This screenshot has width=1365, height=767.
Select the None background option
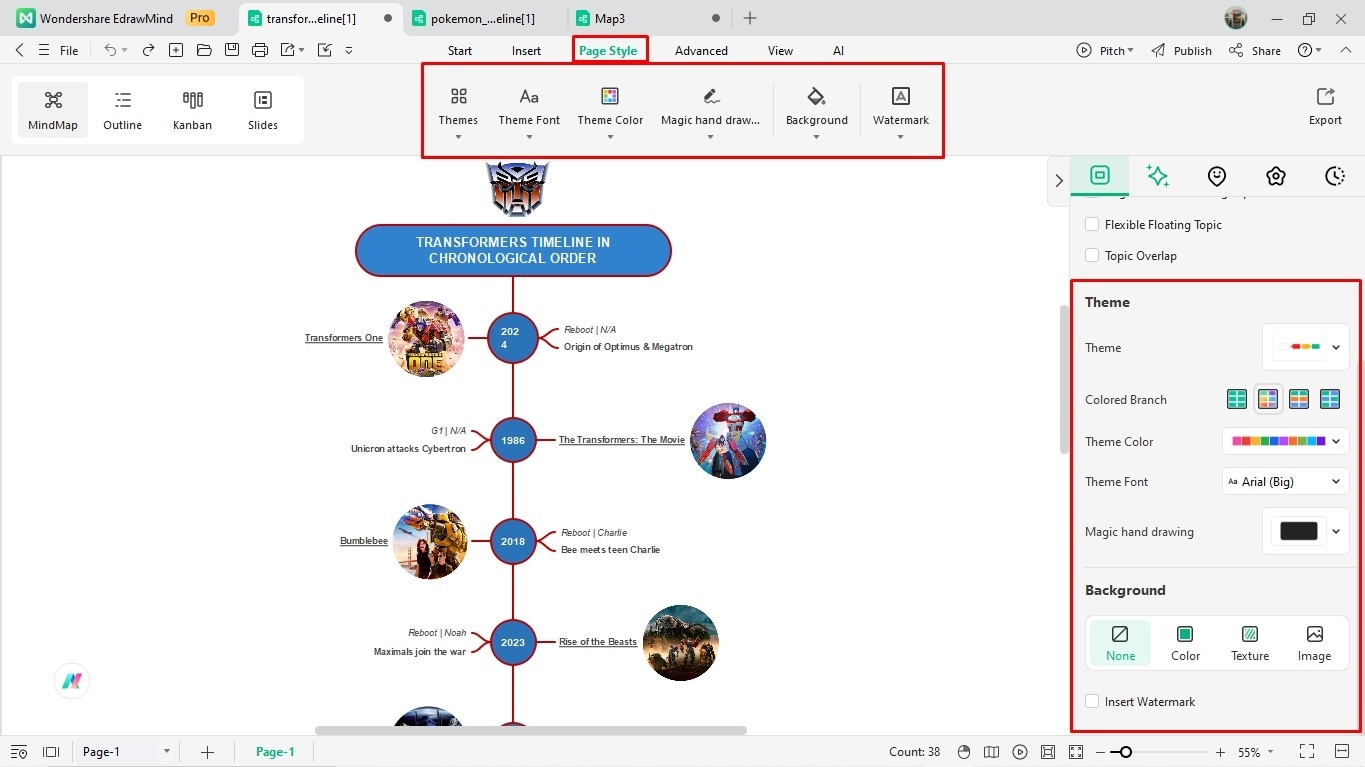click(x=1120, y=643)
